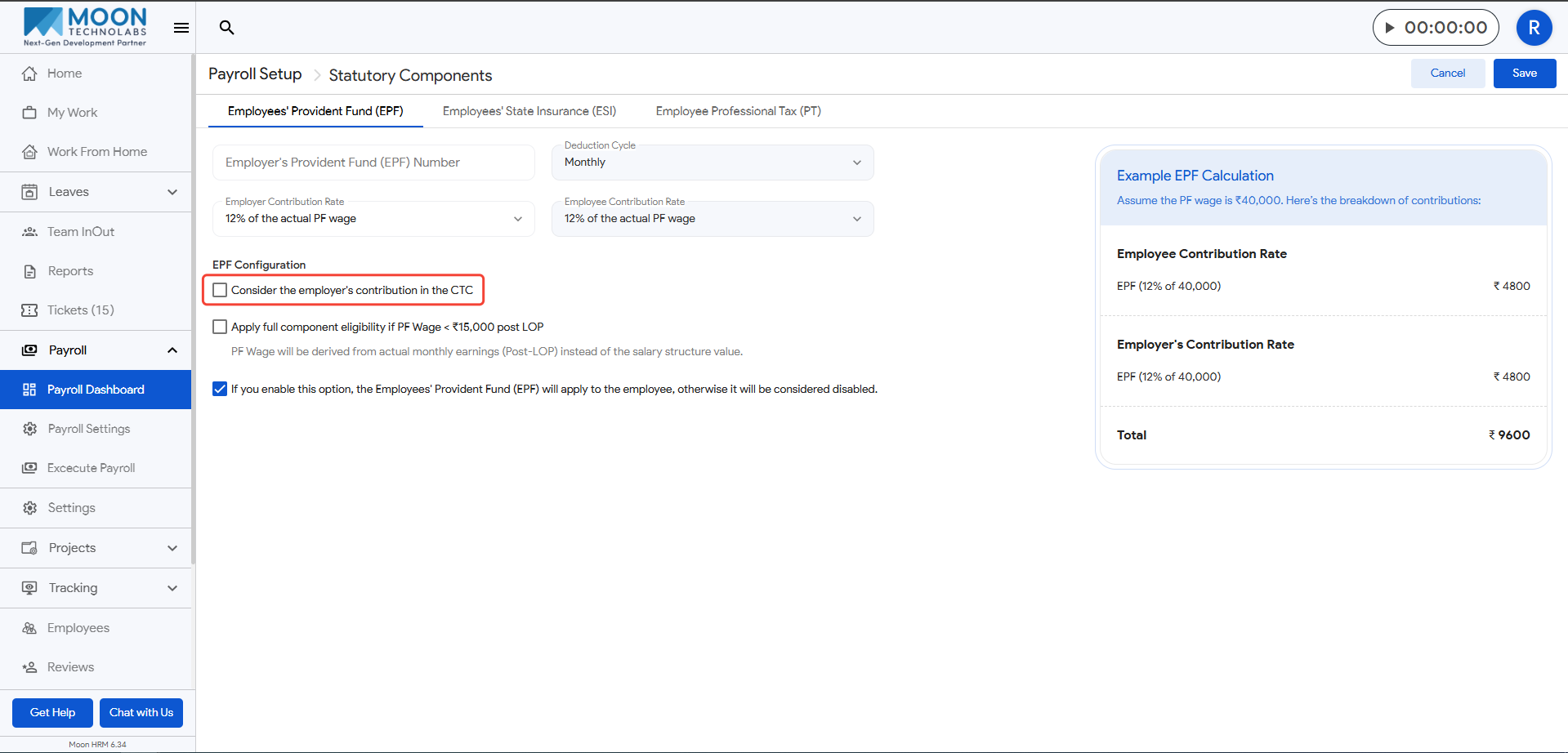Image resolution: width=1568 pixels, height=753 pixels.
Task: Open the Deduction Cycle dropdown
Action: (x=712, y=163)
